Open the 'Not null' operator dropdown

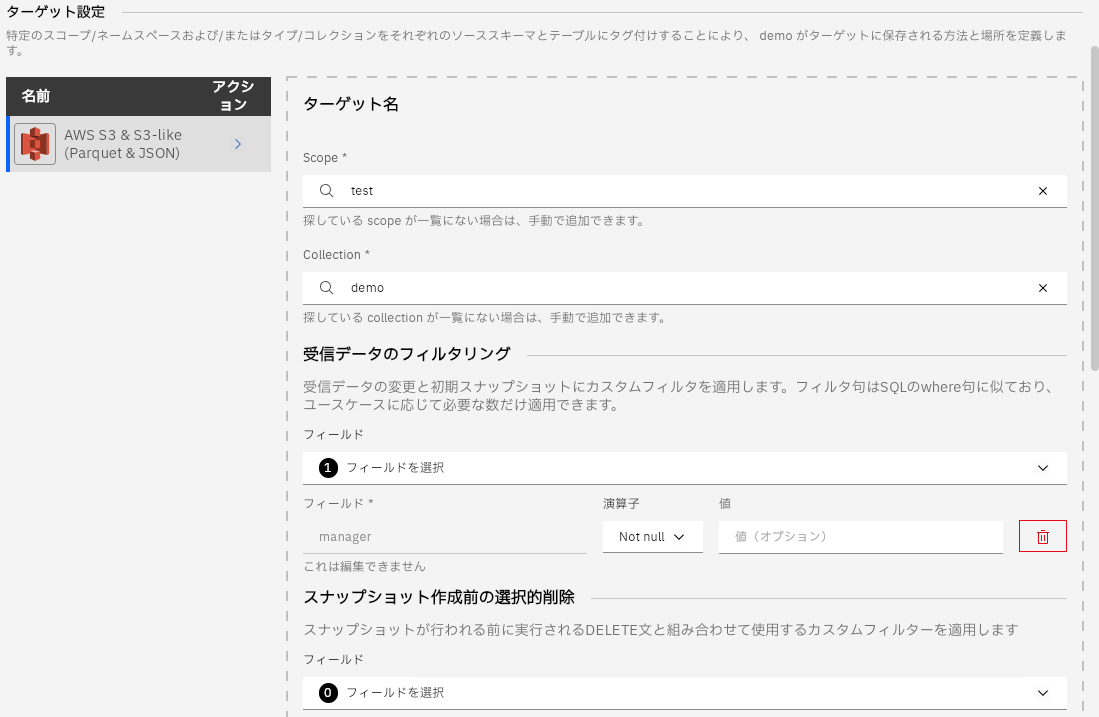[652, 537]
